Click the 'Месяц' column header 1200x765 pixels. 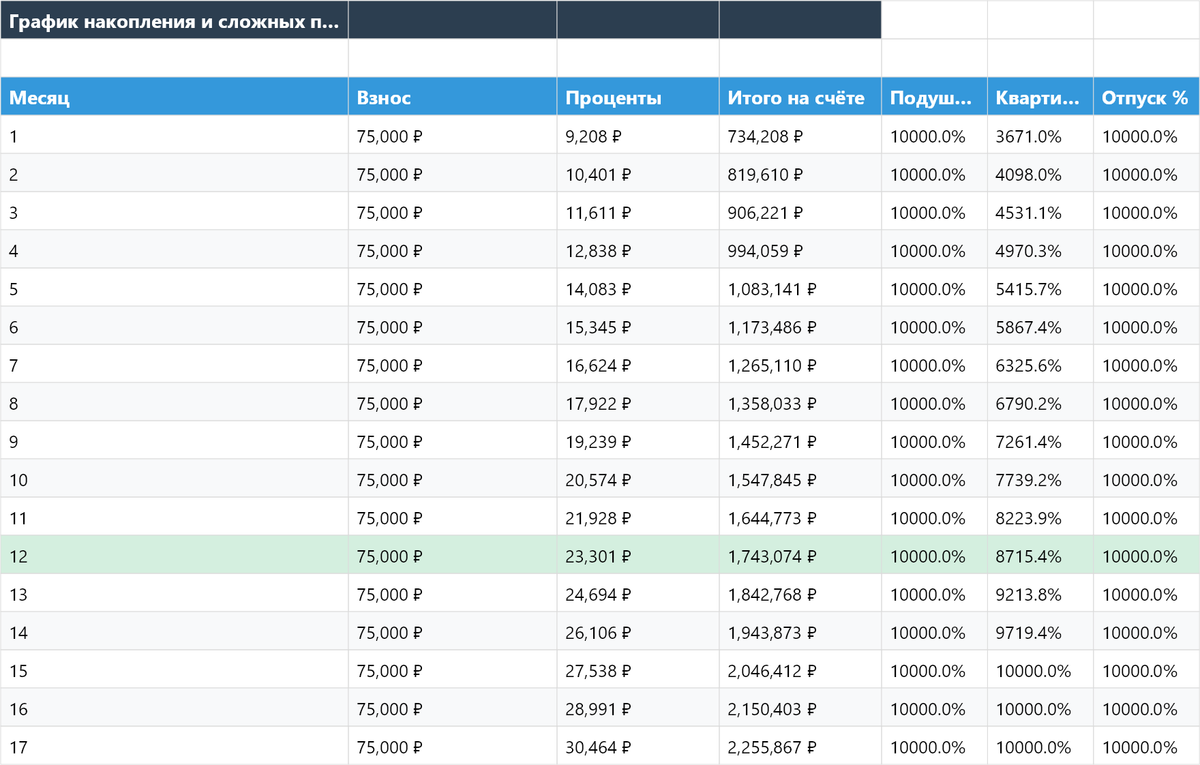tap(174, 98)
